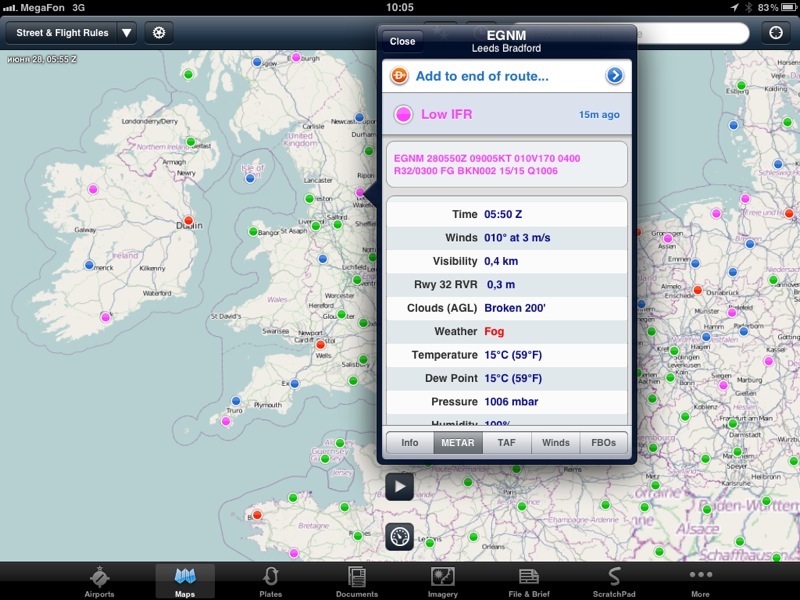Screen dimensions: 800x600
Task: Open File & Brief
Action: click(x=529, y=581)
